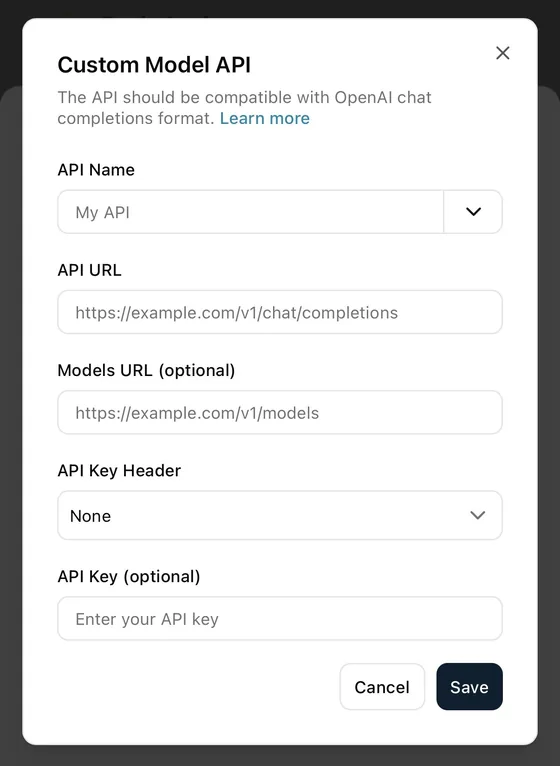560x766 pixels.
Task: Cancel the custom API setup
Action: click(382, 687)
